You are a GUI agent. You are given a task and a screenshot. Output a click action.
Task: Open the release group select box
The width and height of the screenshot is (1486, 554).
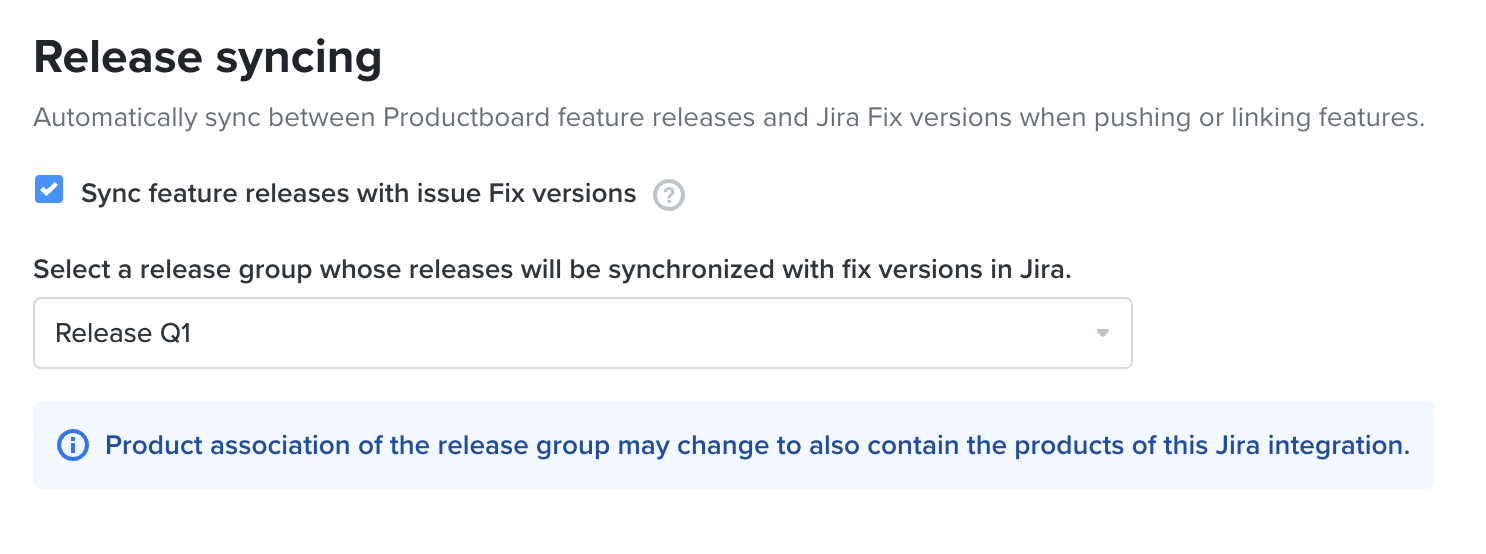583,333
